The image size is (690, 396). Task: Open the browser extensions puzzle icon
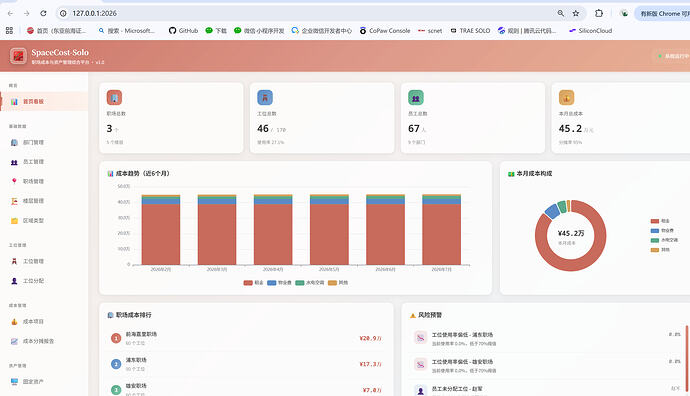point(599,14)
